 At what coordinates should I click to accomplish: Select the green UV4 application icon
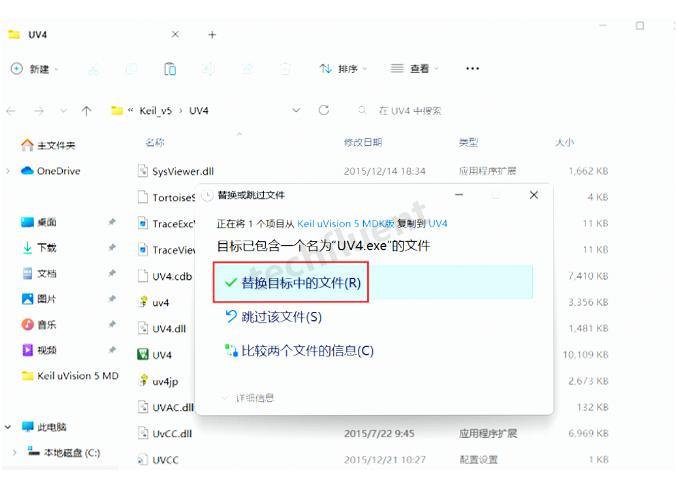tap(142, 355)
